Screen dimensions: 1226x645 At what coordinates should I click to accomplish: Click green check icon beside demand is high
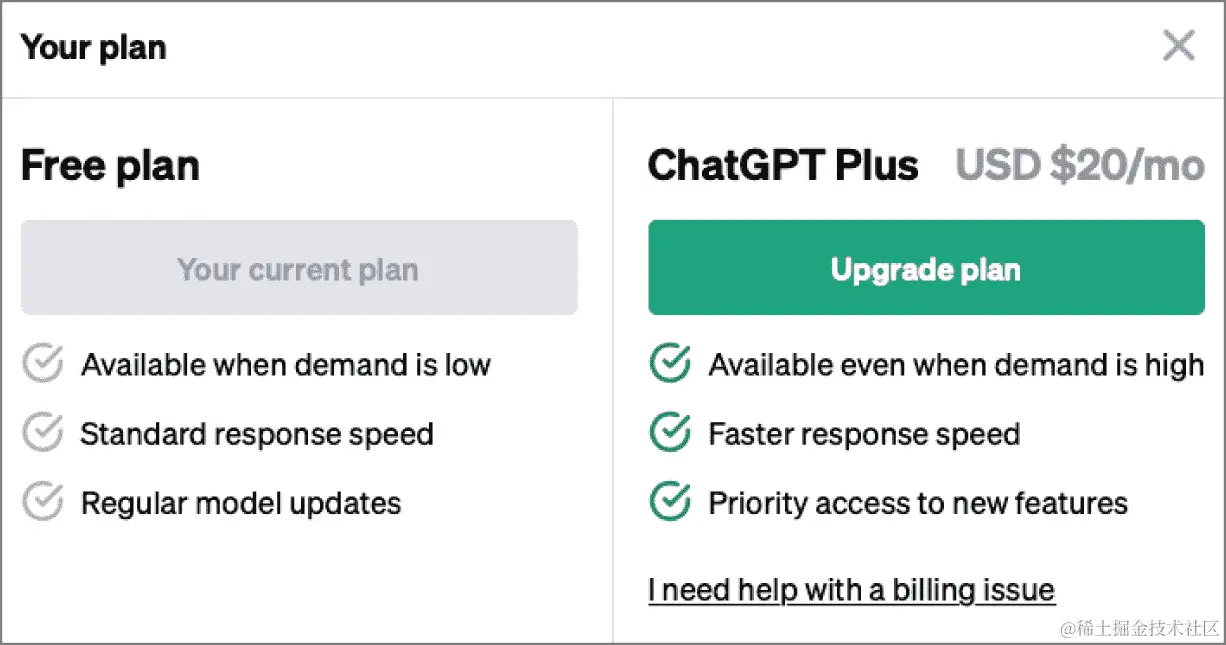[x=670, y=364]
